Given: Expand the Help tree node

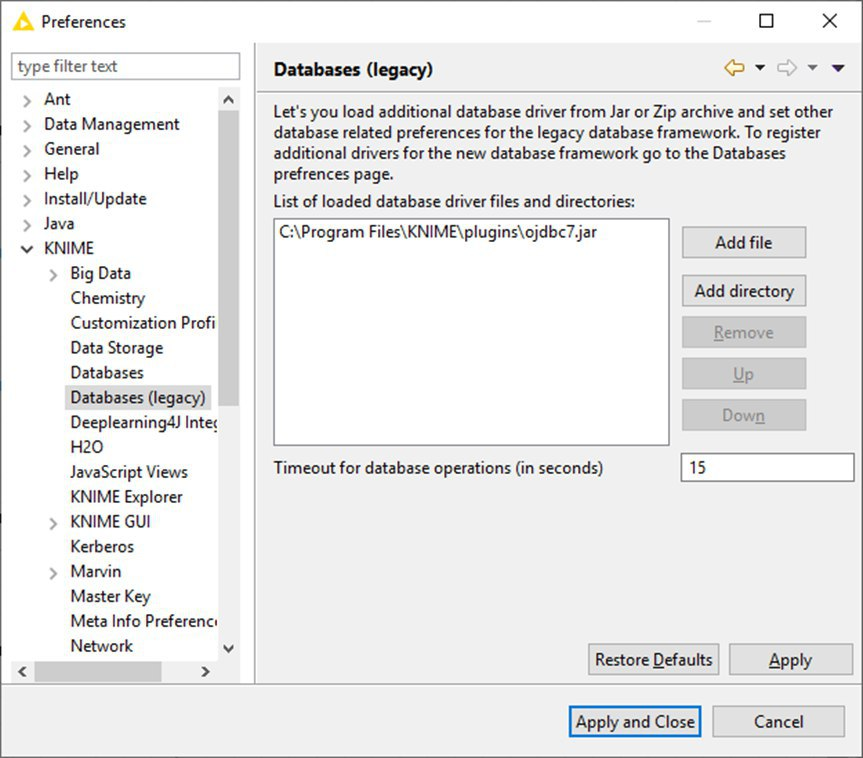Looking at the screenshot, I should pos(27,175).
